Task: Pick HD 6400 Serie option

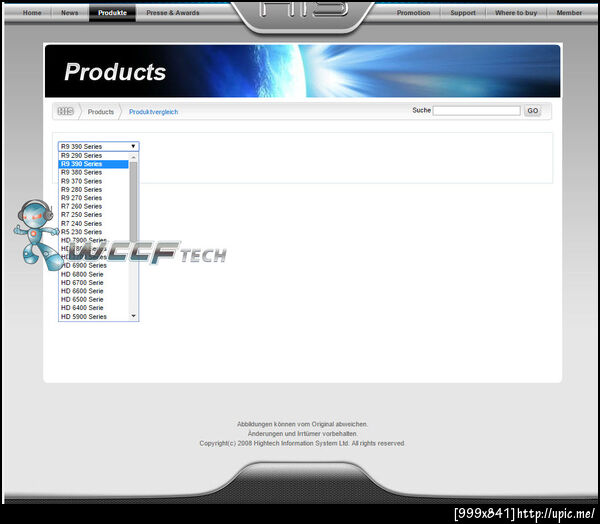Action: (94, 308)
